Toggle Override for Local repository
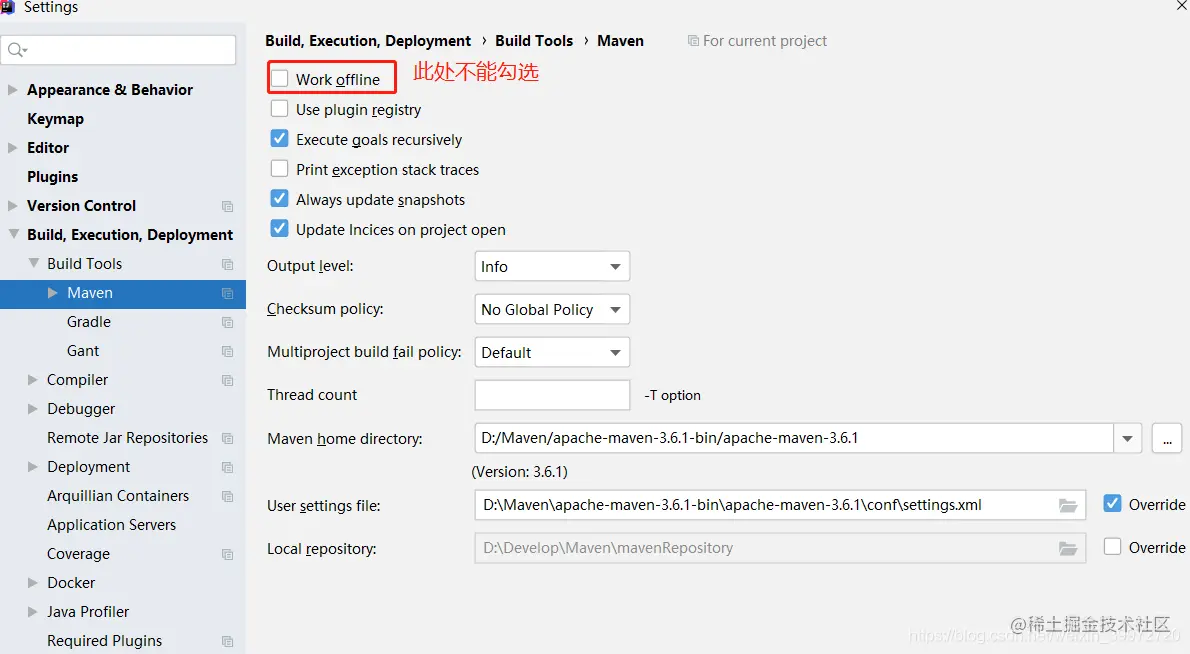Viewport: 1190px width, 654px height. coord(1112,547)
